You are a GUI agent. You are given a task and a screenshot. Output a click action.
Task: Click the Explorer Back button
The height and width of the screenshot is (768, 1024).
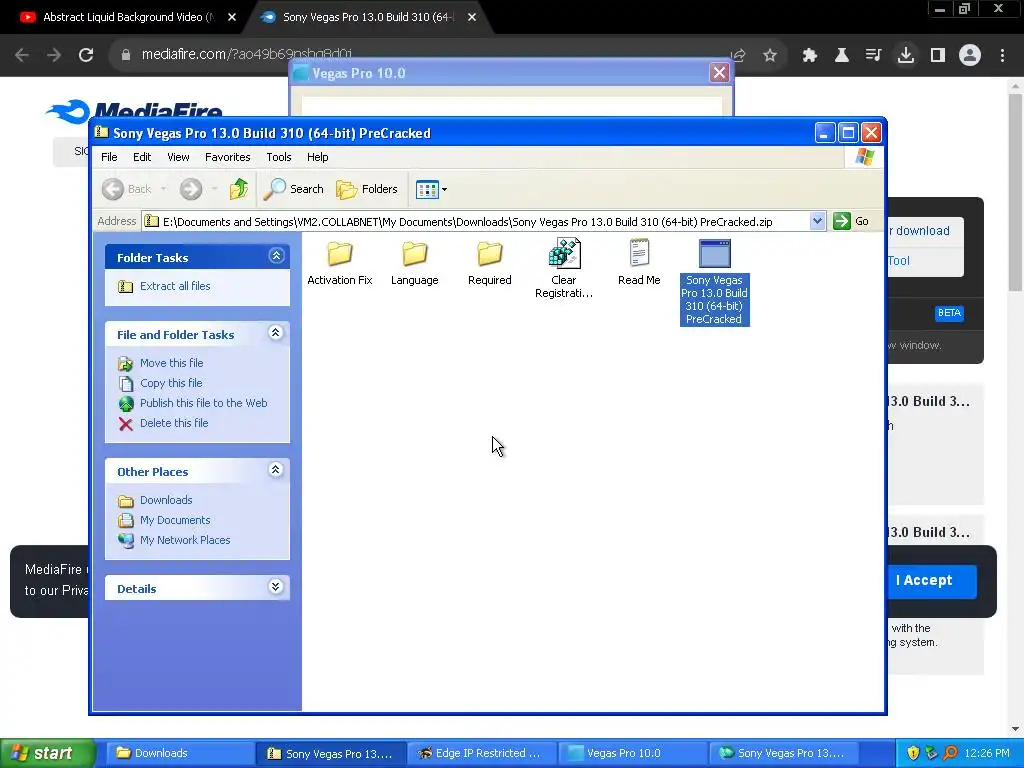pos(127,189)
